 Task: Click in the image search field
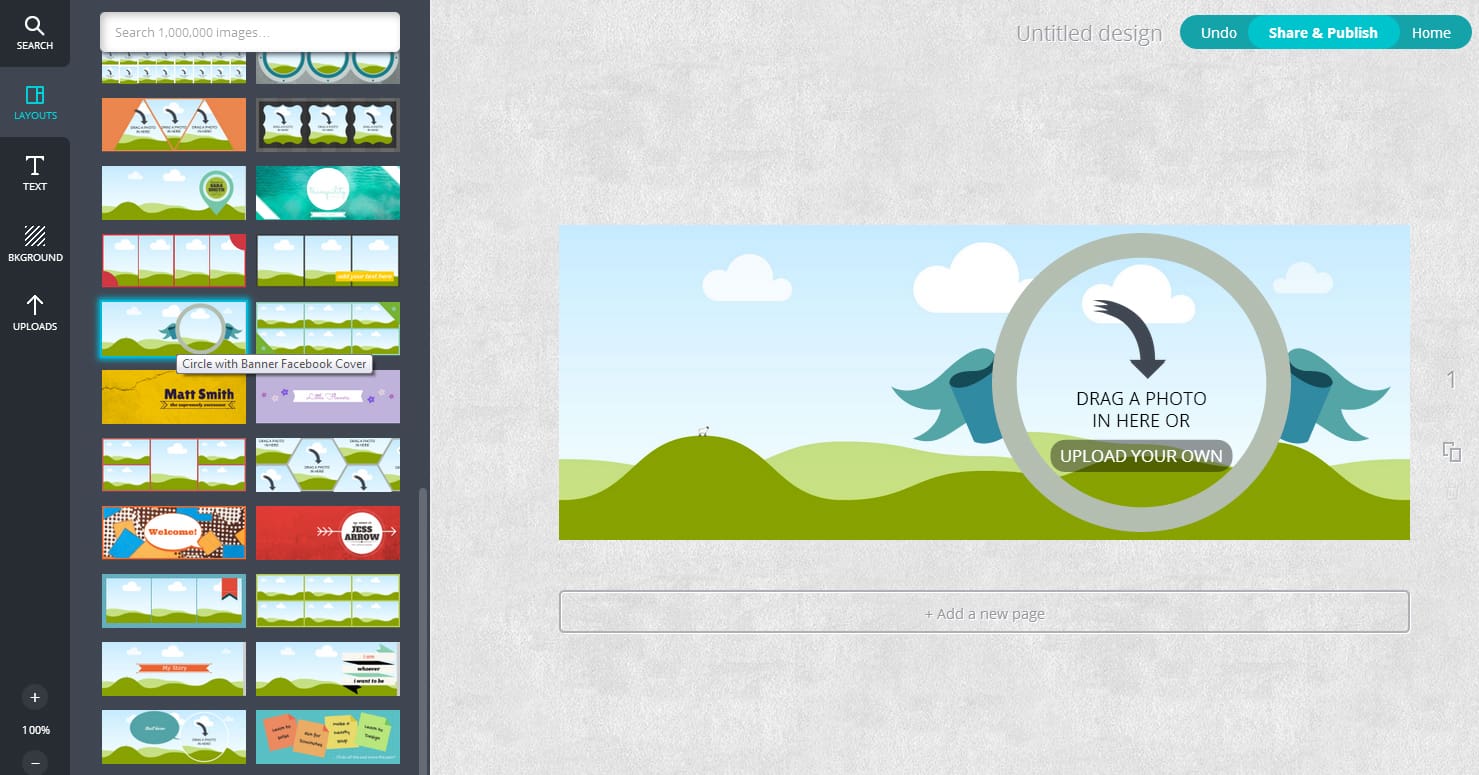[x=250, y=32]
